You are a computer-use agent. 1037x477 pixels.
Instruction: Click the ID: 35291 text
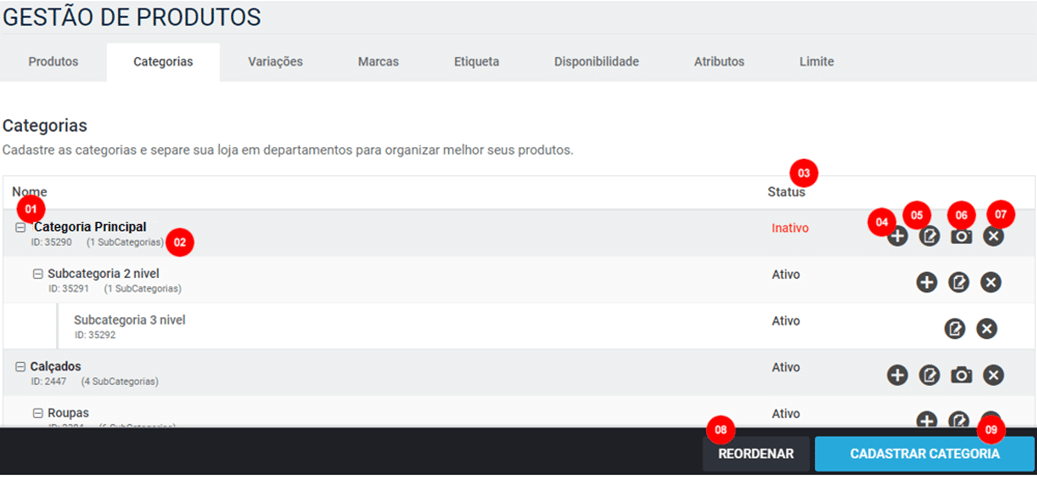[x=69, y=288]
